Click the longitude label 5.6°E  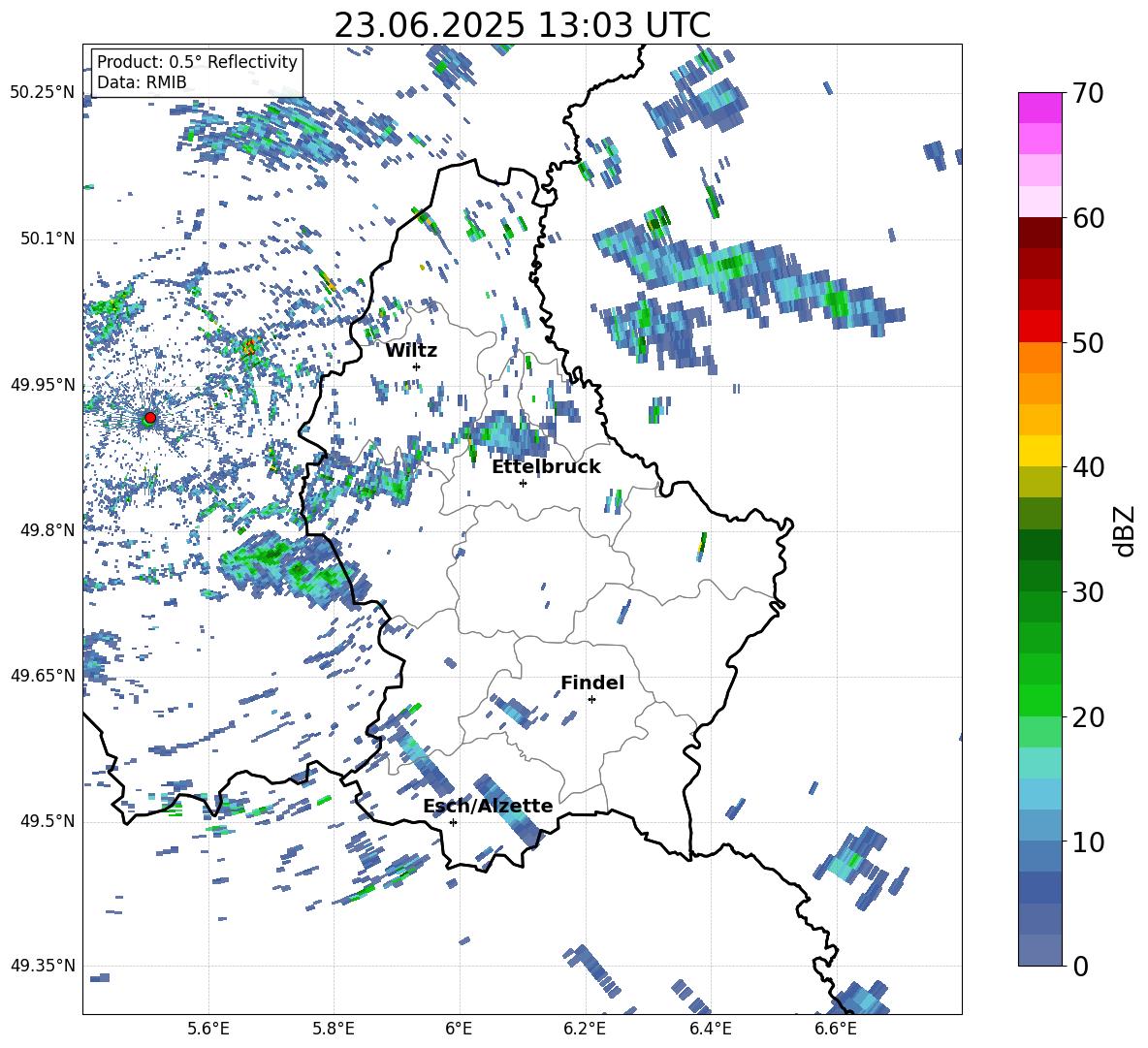[x=208, y=1029]
